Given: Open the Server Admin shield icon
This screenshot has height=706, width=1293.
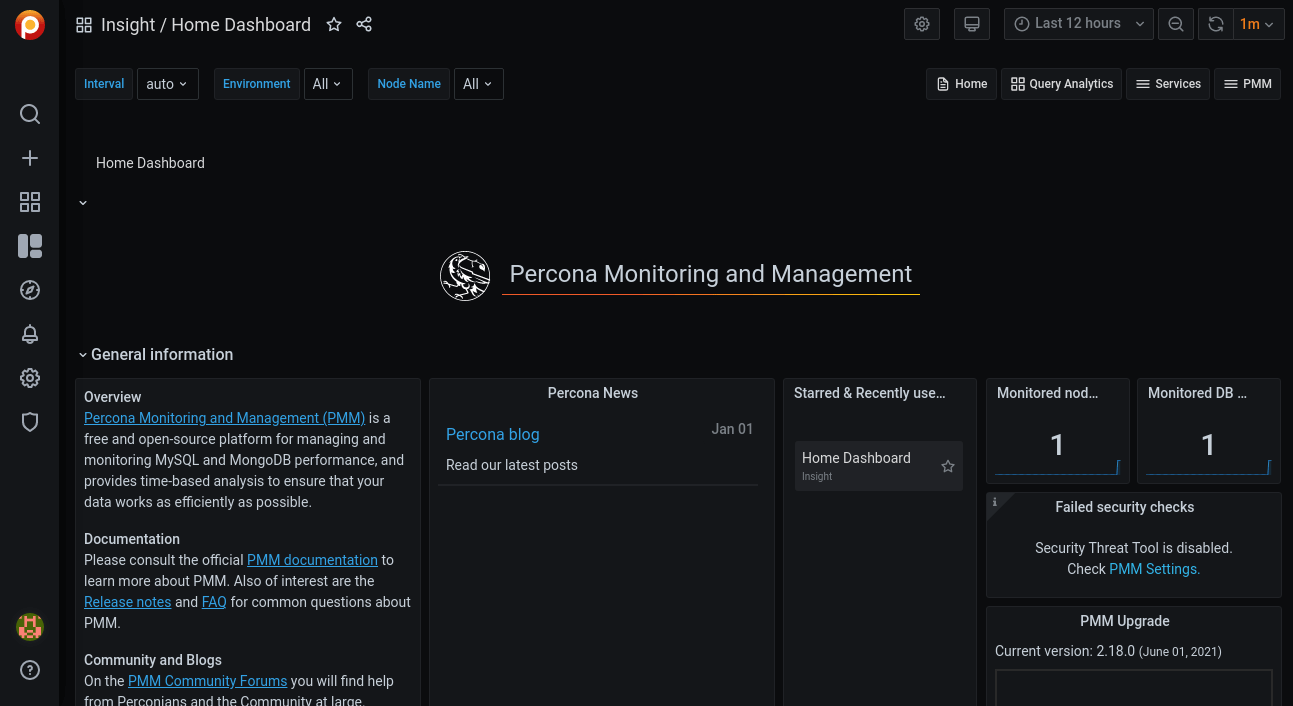Looking at the screenshot, I should pos(30,422).
